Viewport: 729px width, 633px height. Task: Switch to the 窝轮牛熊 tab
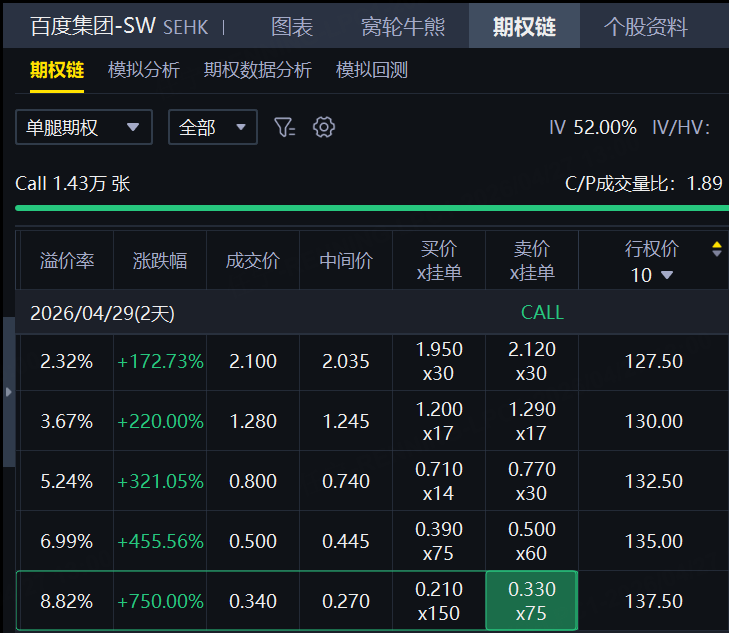[x=403, y=26]
